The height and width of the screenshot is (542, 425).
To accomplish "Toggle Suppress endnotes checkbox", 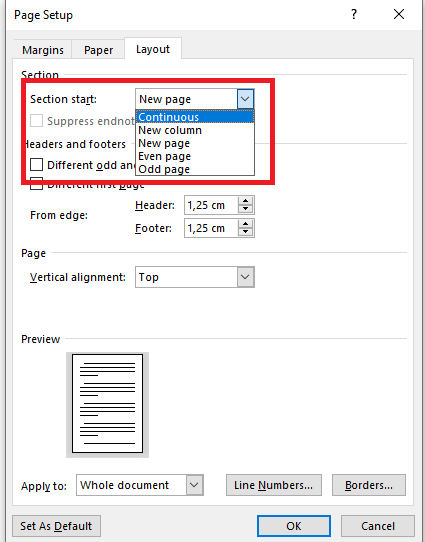I will coord(36,121).
